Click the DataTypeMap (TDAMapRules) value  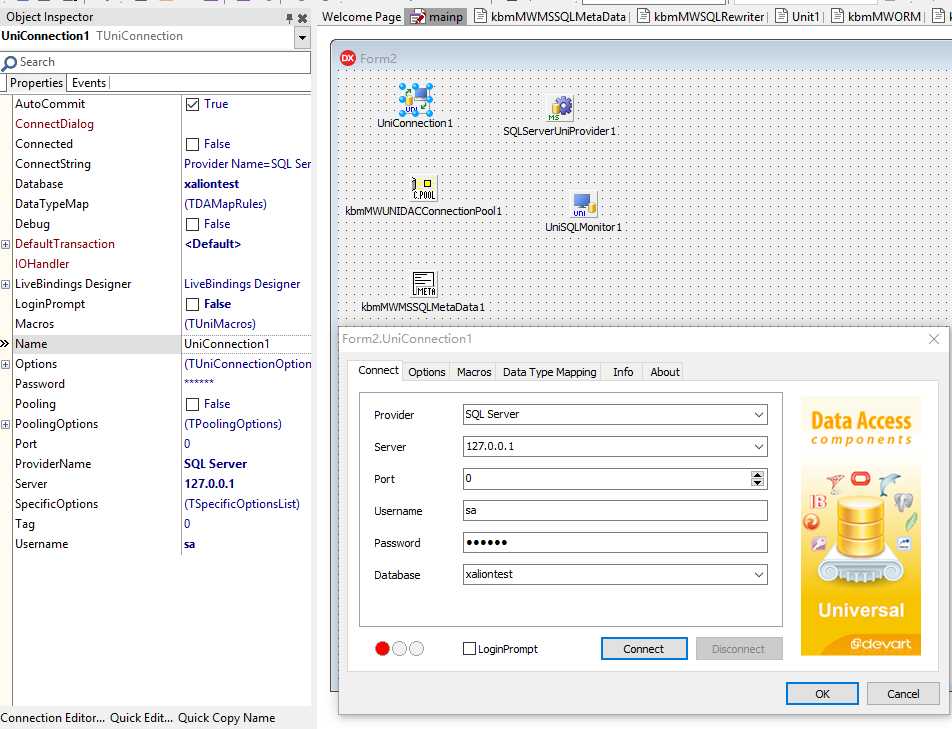225,205
